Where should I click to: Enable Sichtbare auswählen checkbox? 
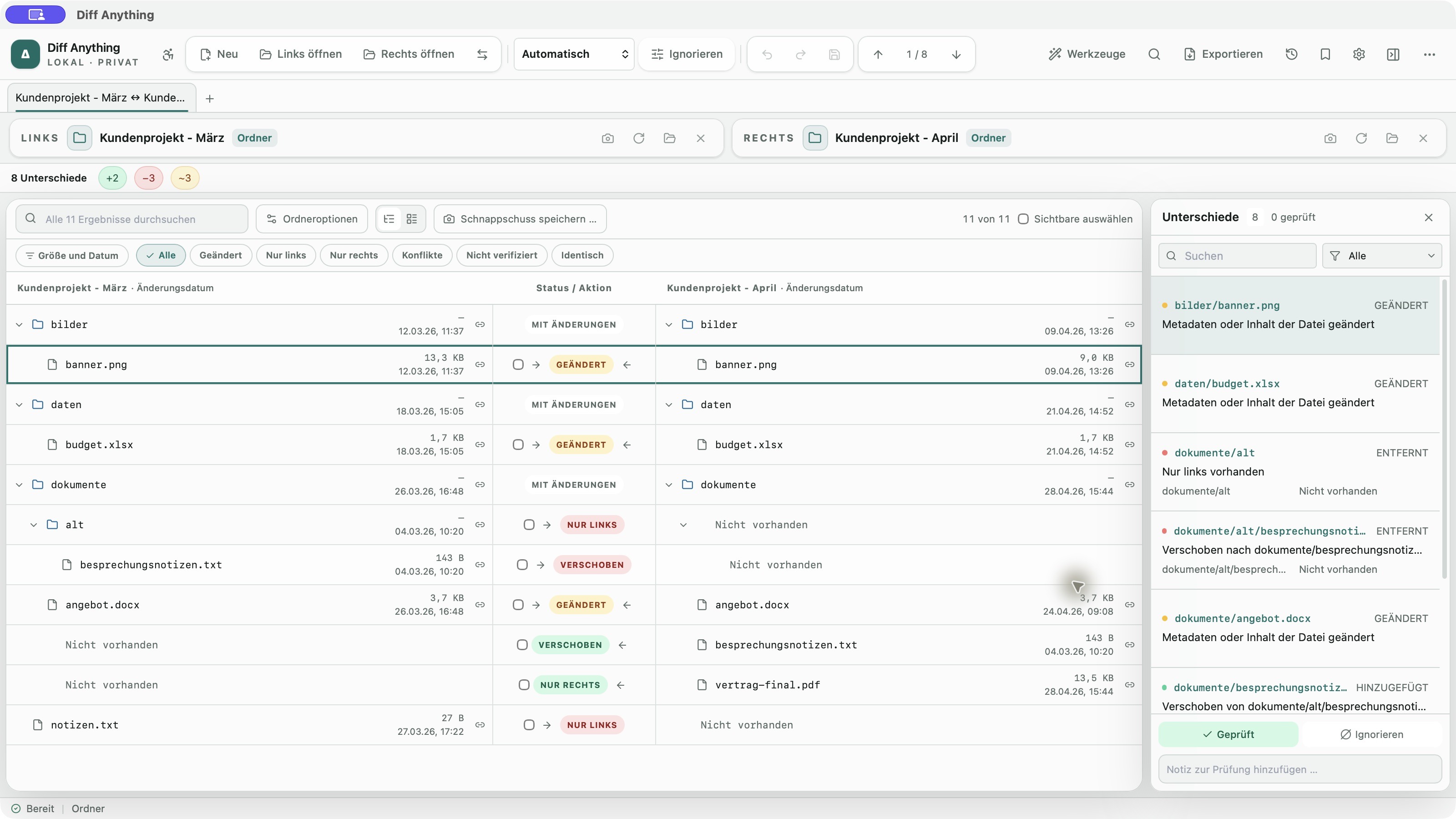pyautogui.click(x=1023, y=219)
